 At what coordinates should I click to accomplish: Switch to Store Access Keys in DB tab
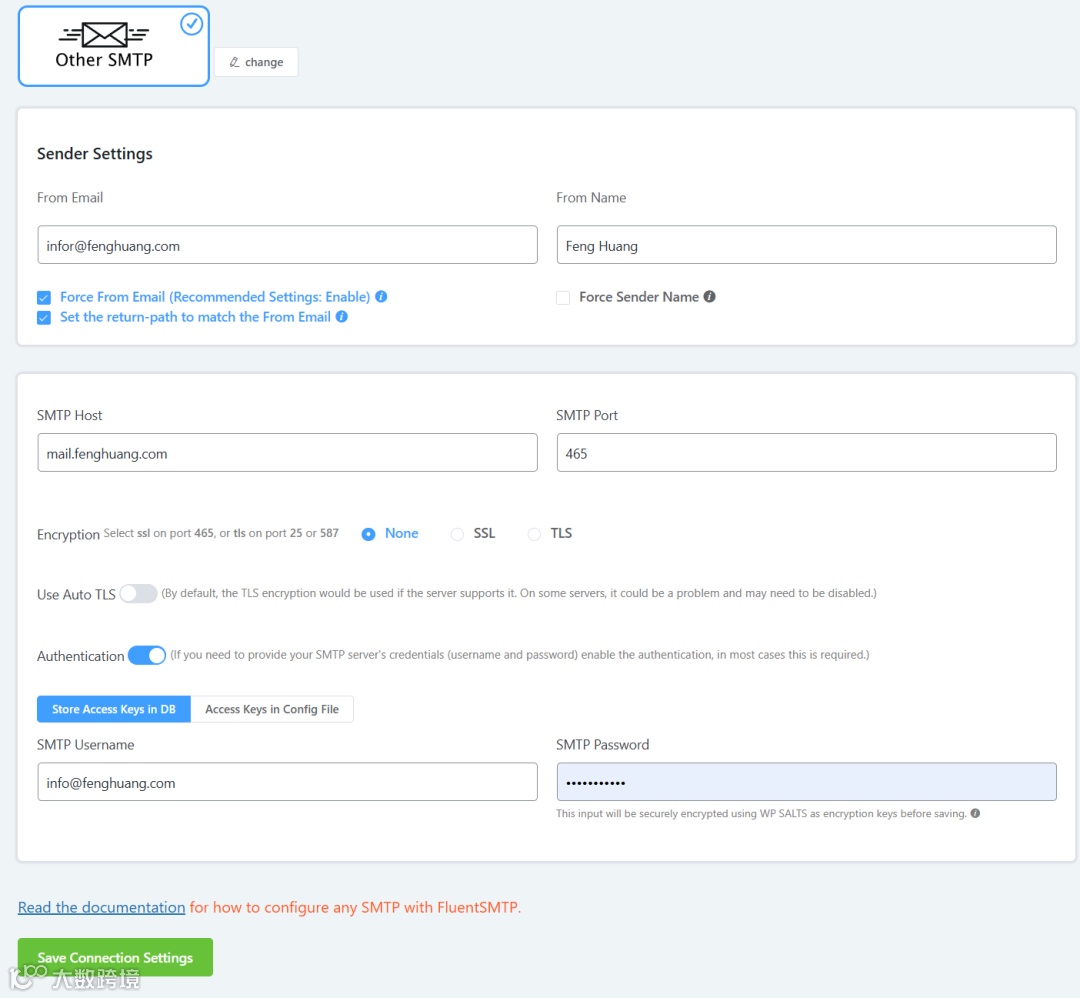[114, 709]
